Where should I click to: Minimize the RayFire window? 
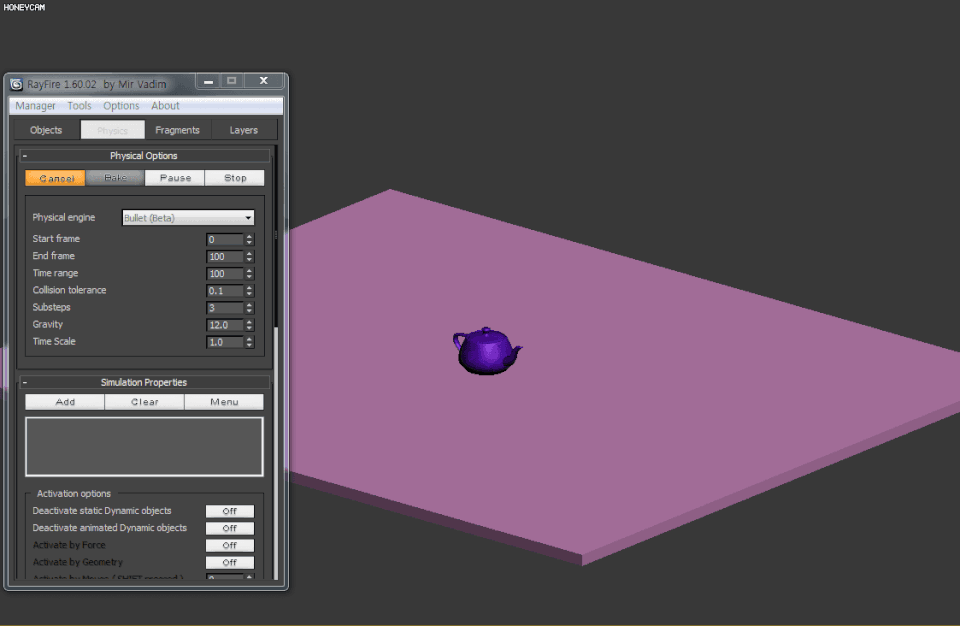pyautogui.click(x=209, y=81)
